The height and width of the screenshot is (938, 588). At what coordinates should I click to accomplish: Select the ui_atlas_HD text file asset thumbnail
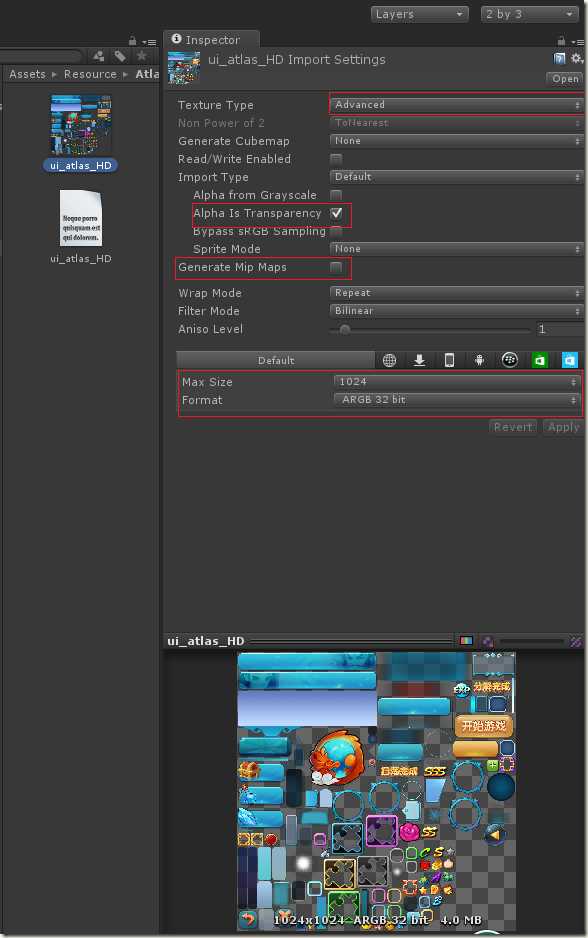[81, 218]
